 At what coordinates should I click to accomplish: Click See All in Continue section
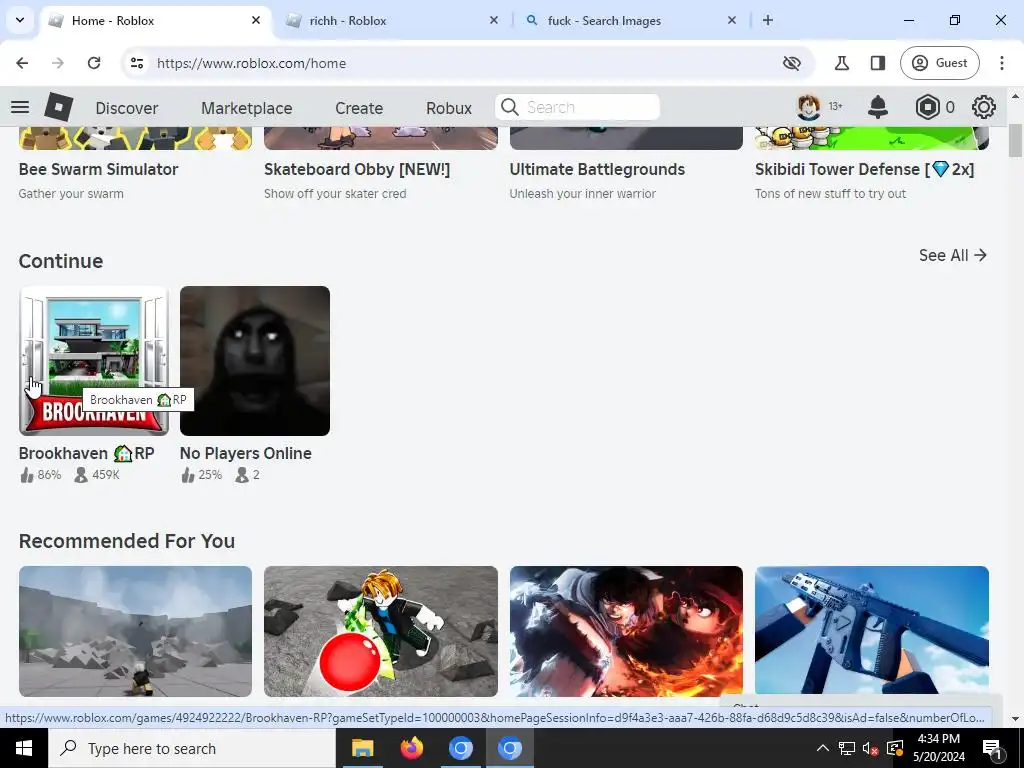click(953, 255)
